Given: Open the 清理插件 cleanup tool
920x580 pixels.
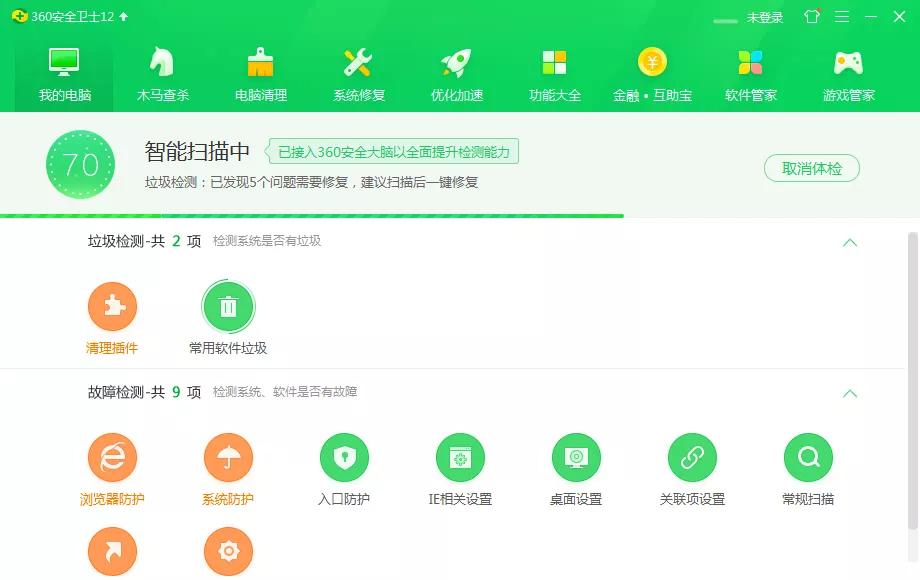Looking at the screenshot, I should click(x=113, y=308).
